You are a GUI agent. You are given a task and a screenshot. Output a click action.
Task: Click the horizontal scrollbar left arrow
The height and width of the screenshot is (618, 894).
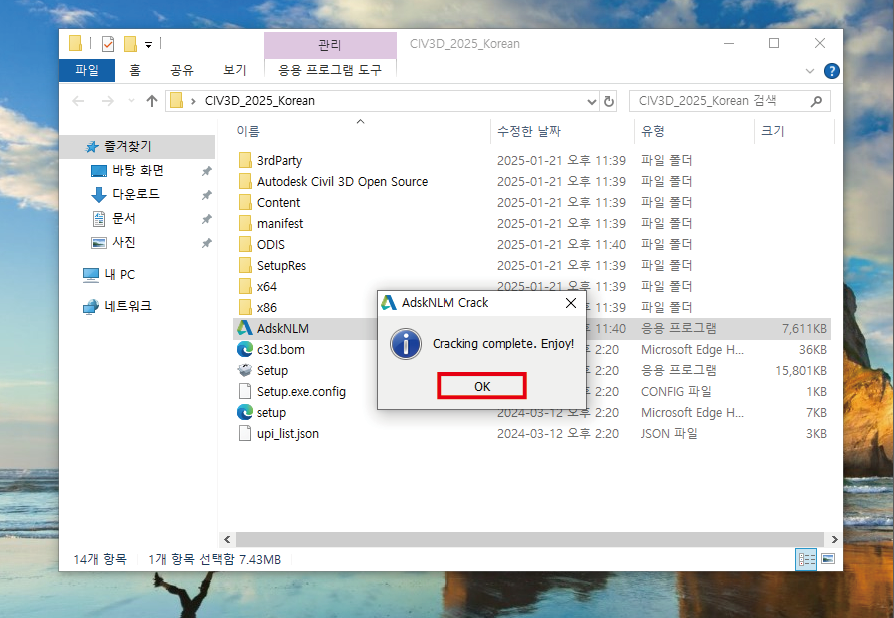click(227, 539)
